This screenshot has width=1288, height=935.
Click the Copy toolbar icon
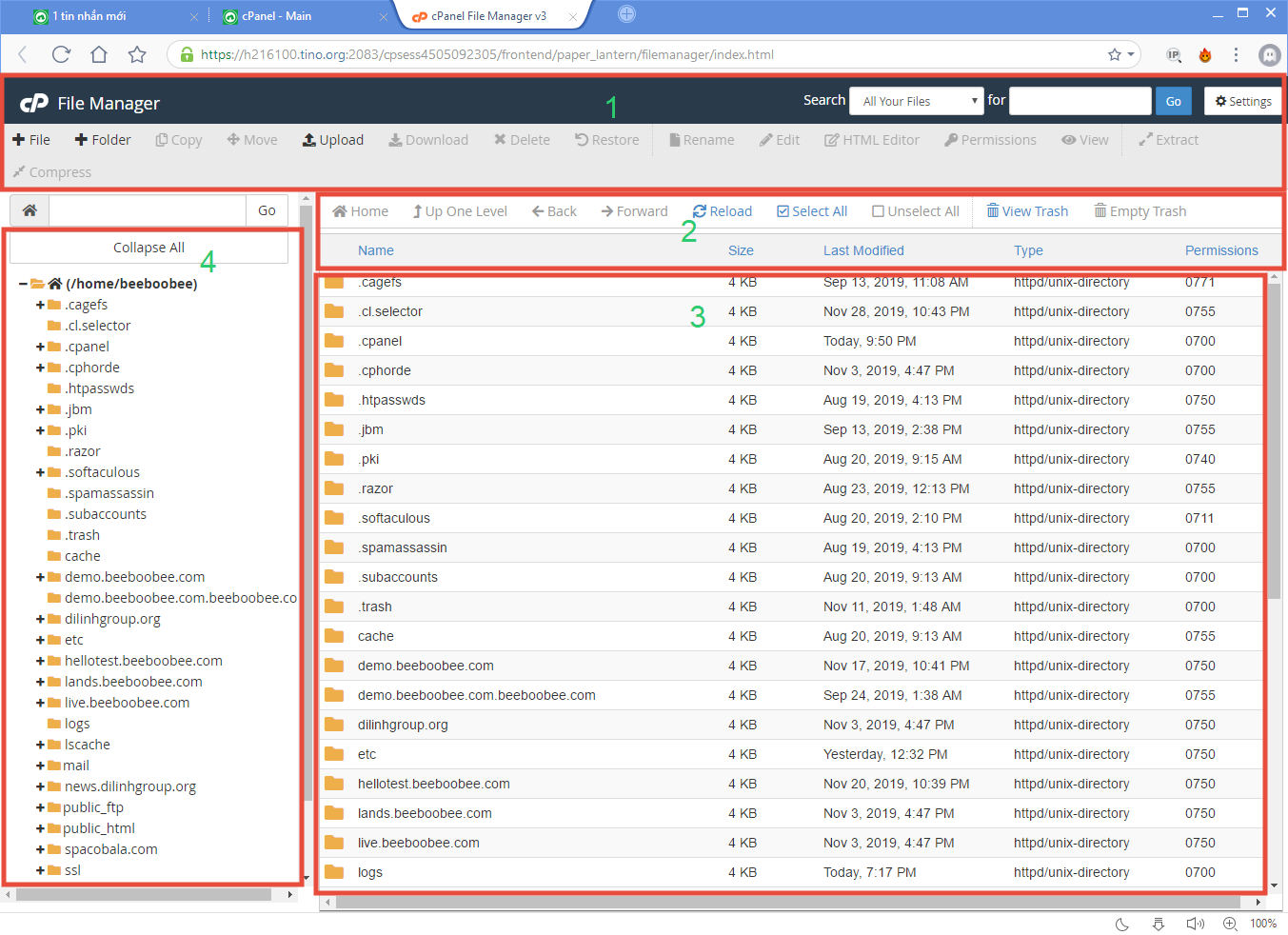click(x=162, y=140)
